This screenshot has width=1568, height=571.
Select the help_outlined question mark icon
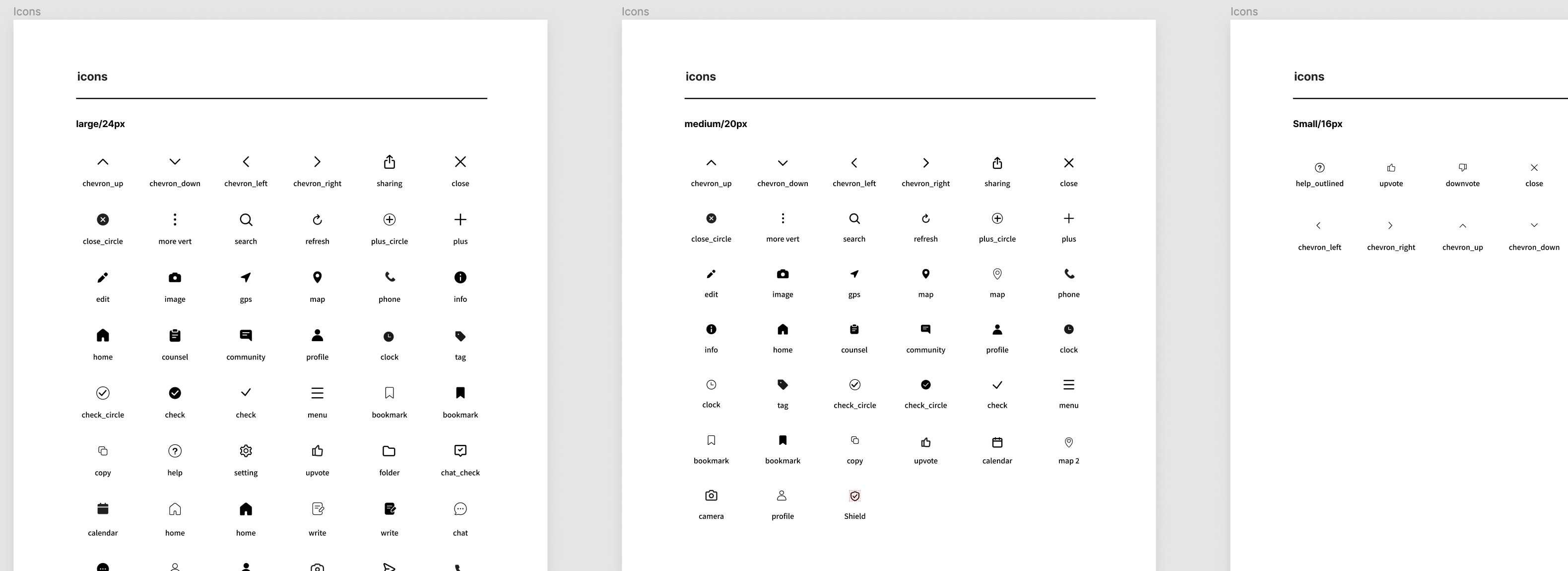[x=1320, y=168]
